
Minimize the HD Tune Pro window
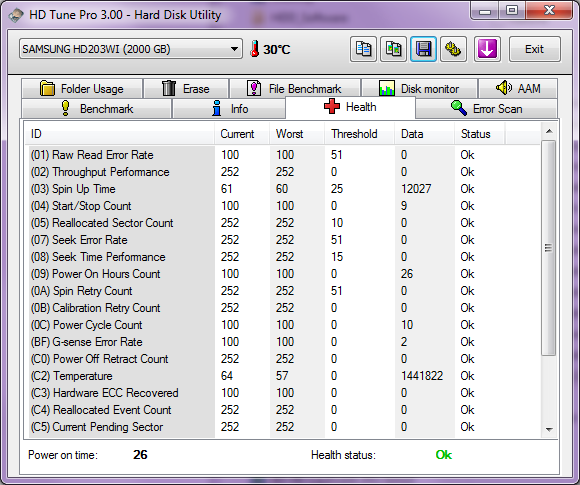[x=485, y=10]
